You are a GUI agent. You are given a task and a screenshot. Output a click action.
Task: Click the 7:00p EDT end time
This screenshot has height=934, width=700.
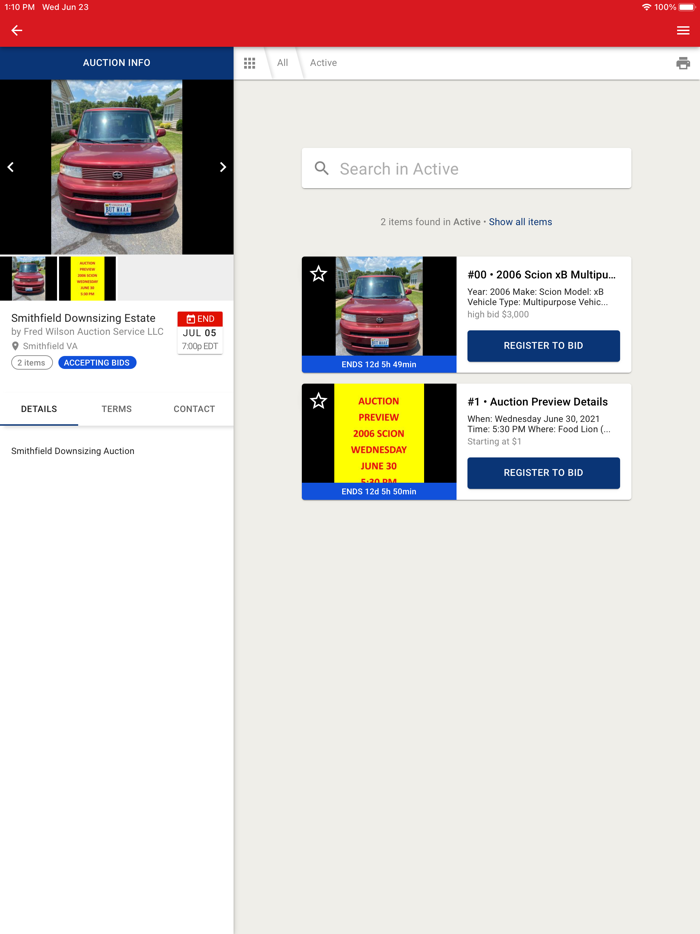(200, 346)
